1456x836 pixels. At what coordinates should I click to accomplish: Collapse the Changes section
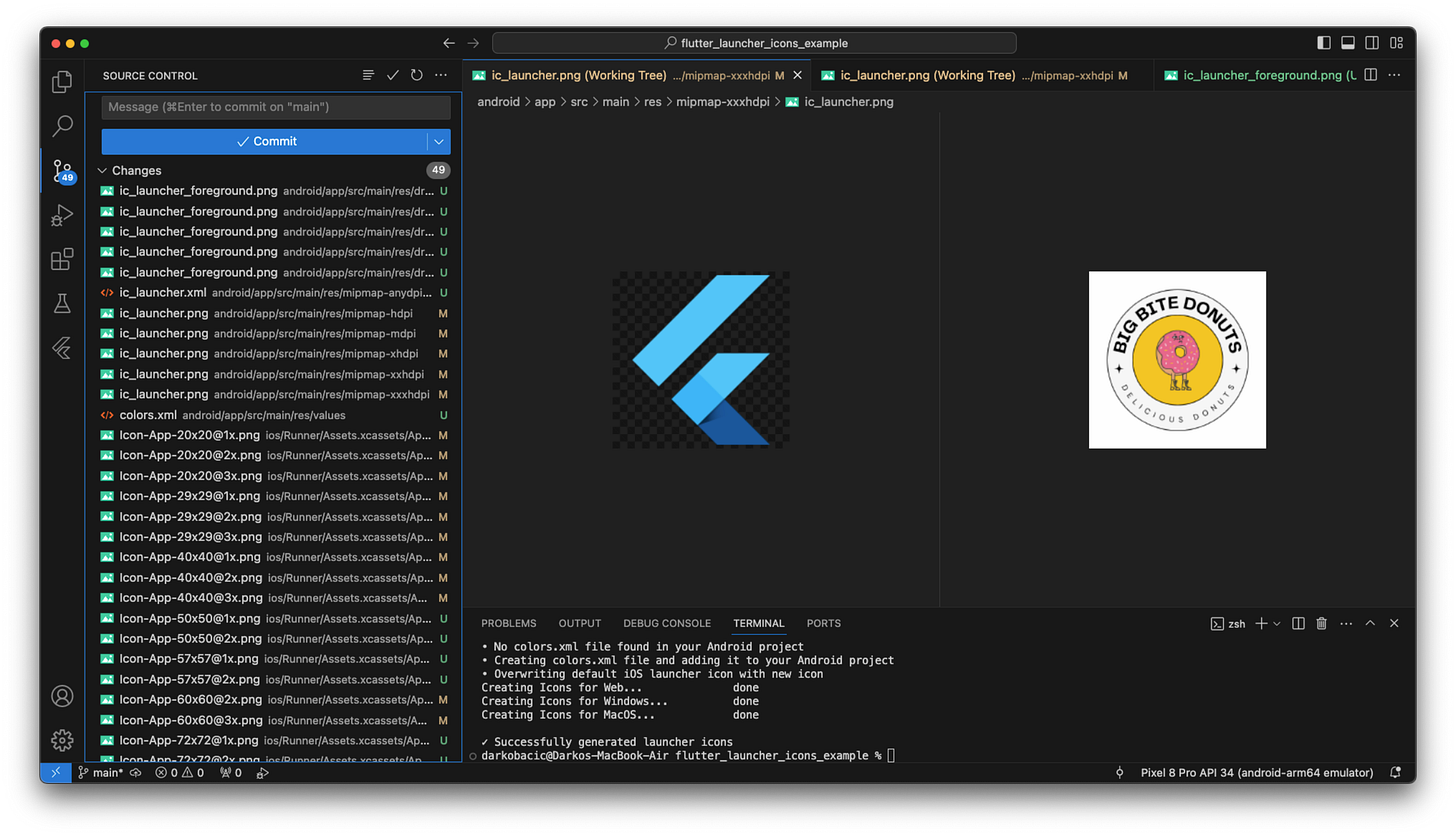102,171
